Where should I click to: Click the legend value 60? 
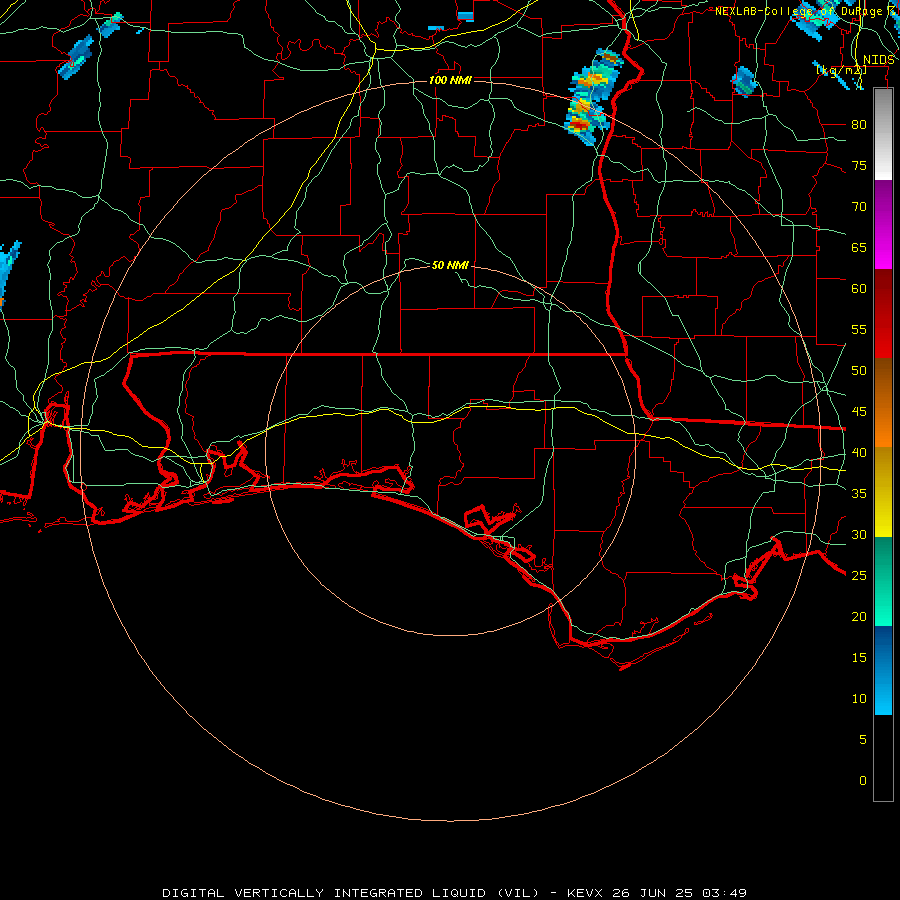click(x=859, y=289)
